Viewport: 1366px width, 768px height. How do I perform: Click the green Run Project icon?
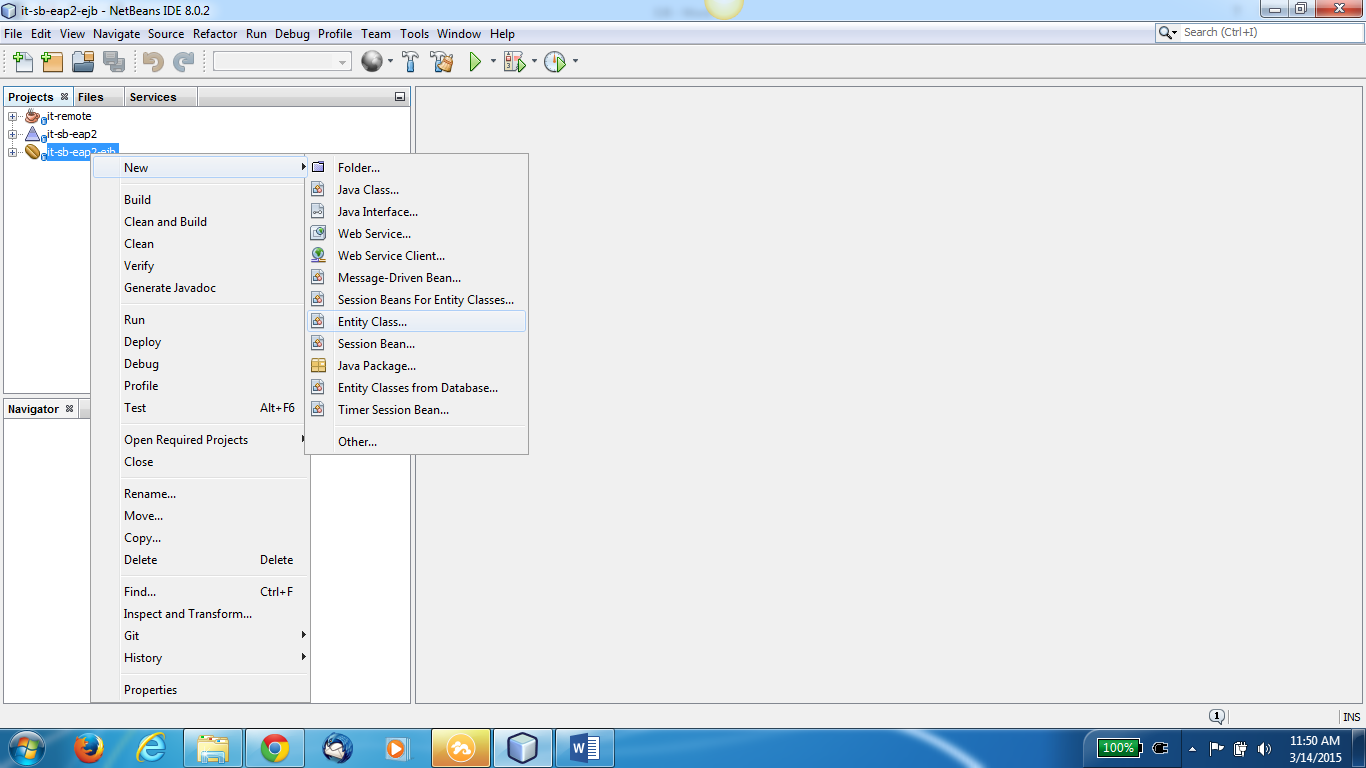pos(476,62)
